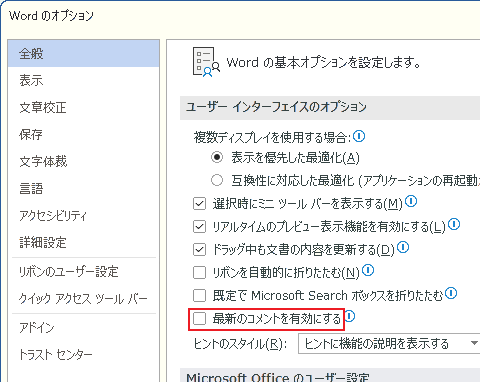
Task: Click info icon beside Microsoft Search option
Action: (451, 293)
